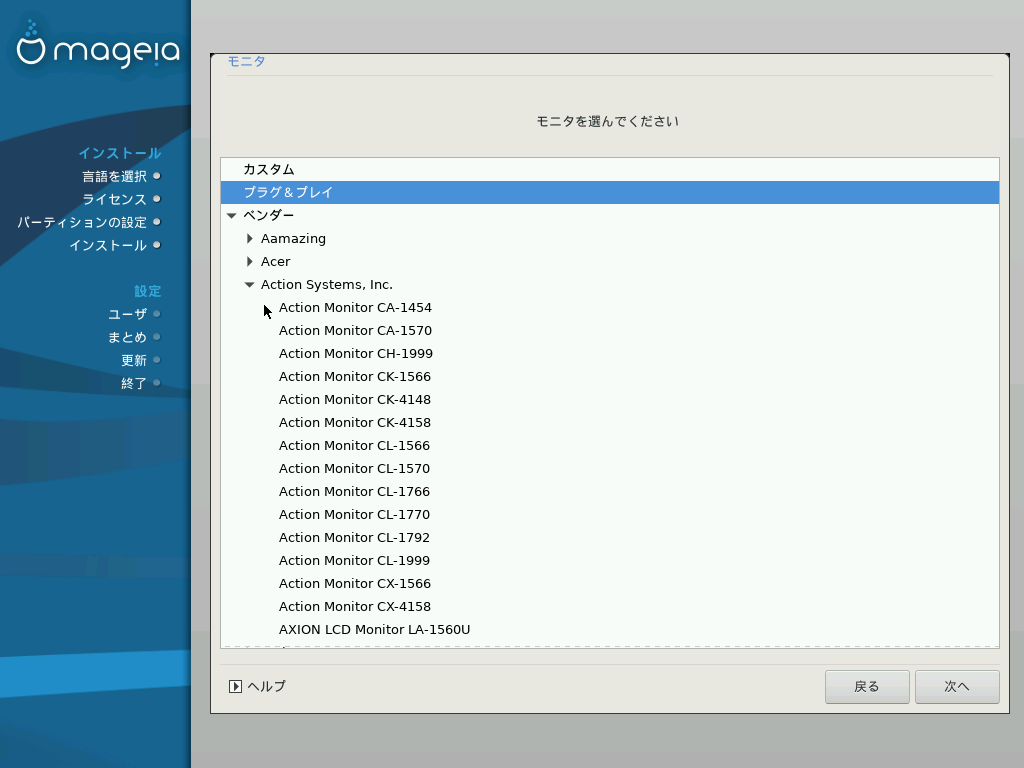This screenshot has height=768, width=1024.
Task: Pick Action Monitor CK-1566
Action: point(355,377)
